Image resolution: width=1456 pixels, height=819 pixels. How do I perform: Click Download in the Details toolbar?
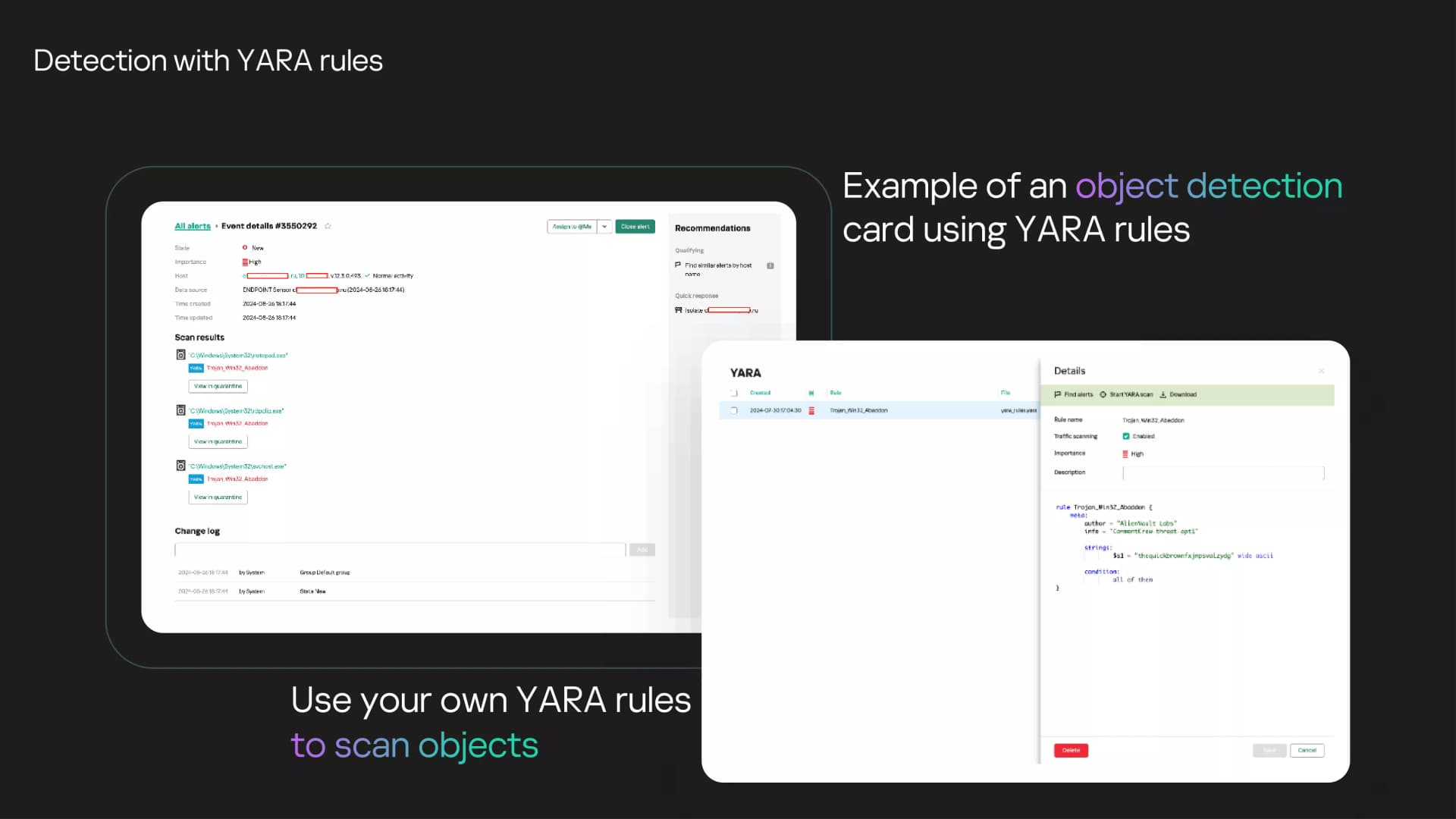1178,394
